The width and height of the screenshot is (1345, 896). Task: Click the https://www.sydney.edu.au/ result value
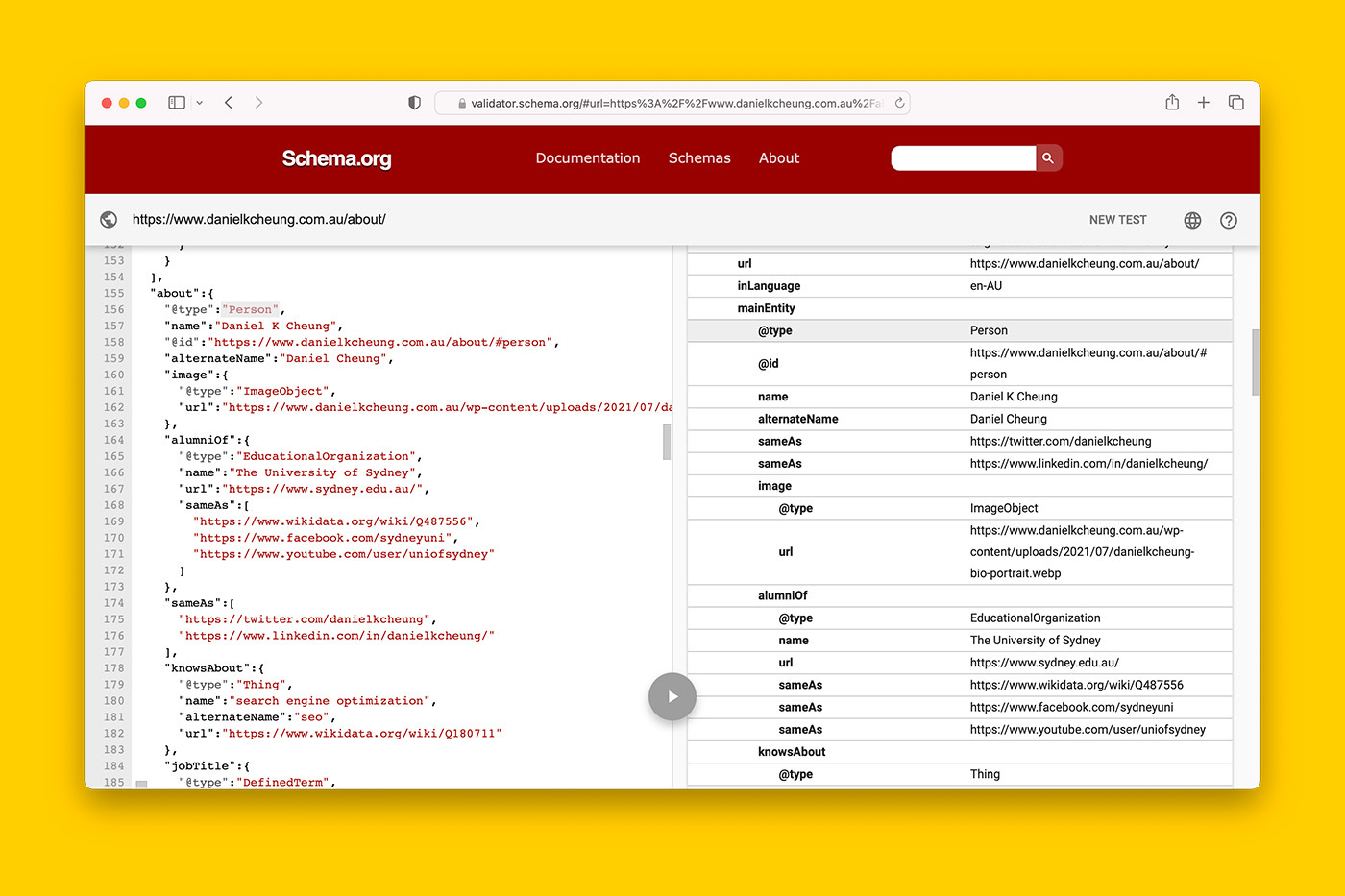coord(1044,663)
